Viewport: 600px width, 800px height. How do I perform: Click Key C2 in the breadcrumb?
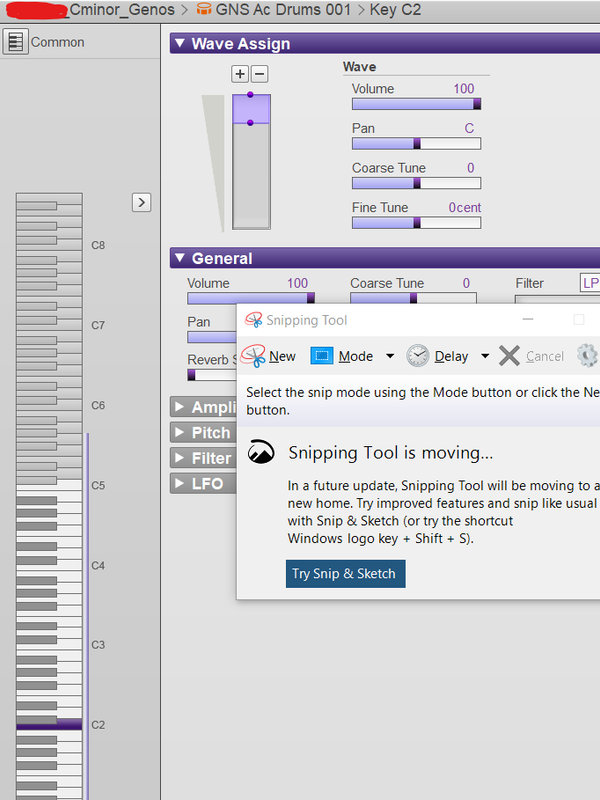395,9
